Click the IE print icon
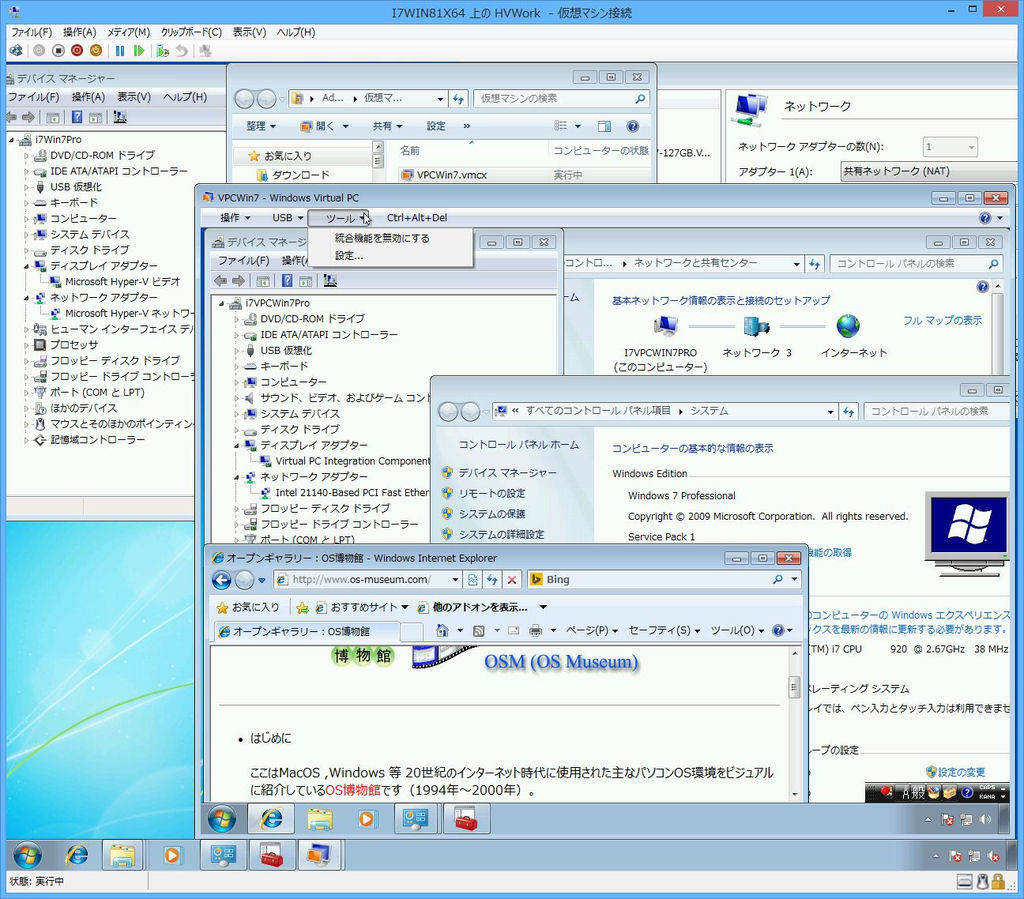The width and height of the screenshot is (1024, 899). pos(536,630)
